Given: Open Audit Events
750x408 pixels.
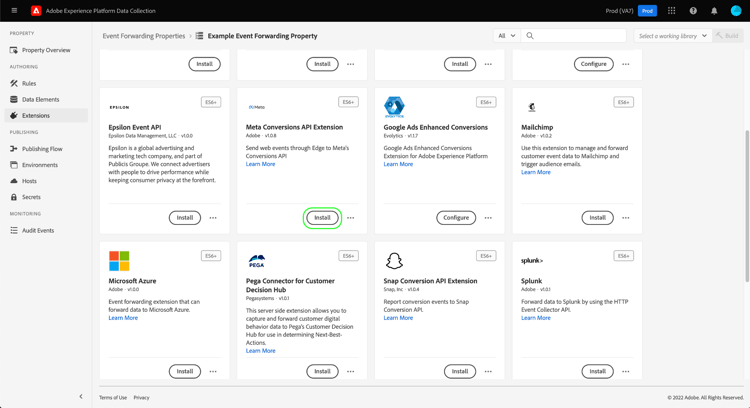Looking at the screenshot, I should [x=46, y=231].
